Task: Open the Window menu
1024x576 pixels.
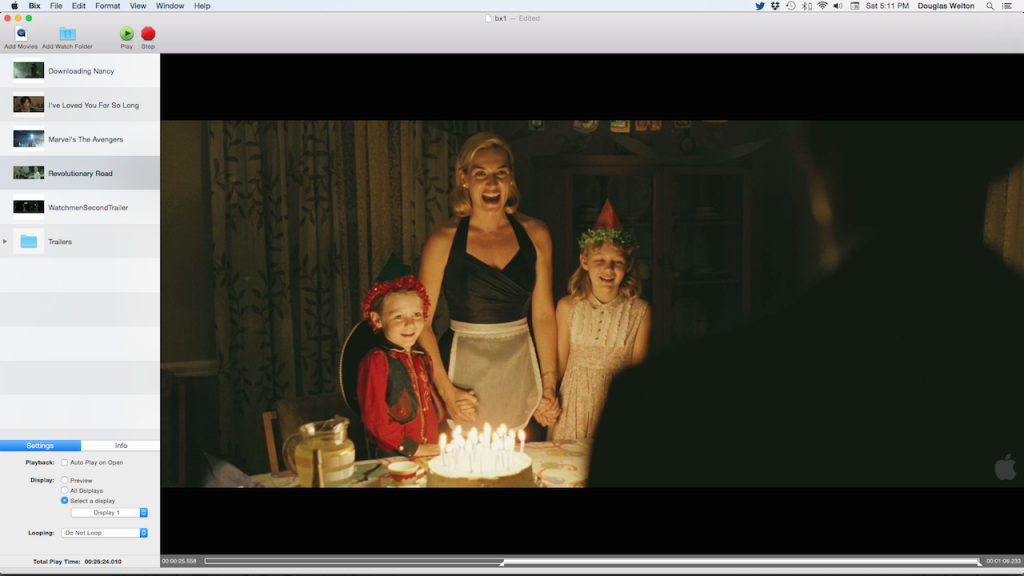Action: [169, 5]
